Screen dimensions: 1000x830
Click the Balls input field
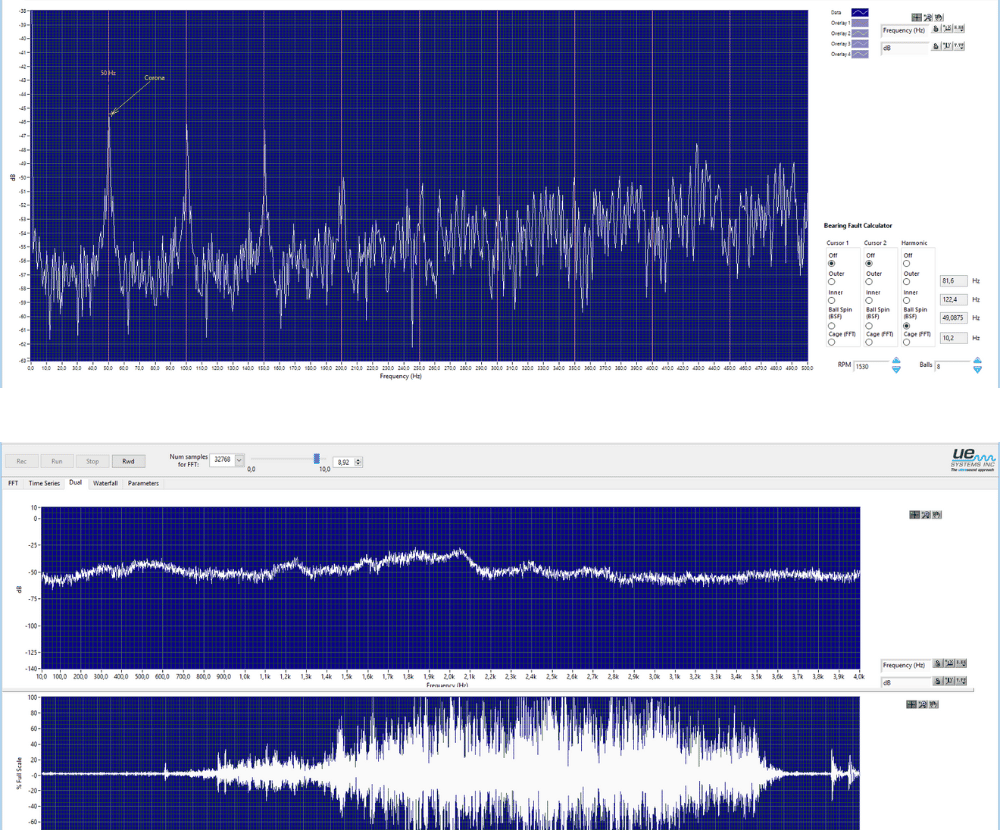[953, 366]
